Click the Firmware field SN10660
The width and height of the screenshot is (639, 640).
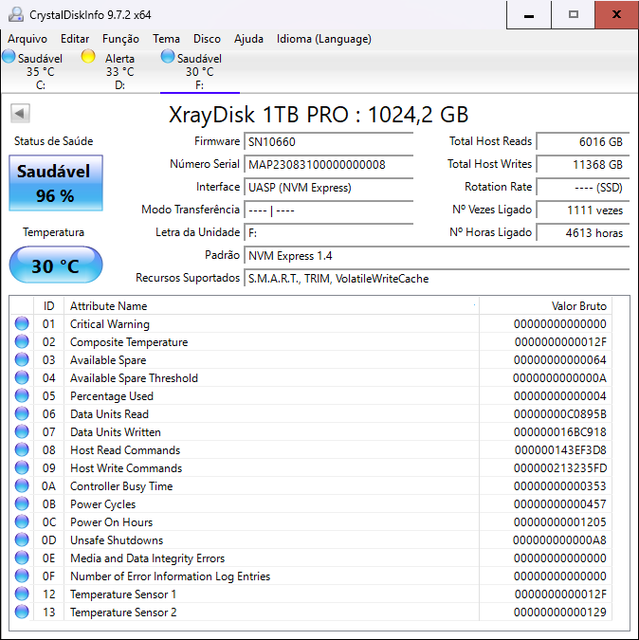(x=328, y=142)
